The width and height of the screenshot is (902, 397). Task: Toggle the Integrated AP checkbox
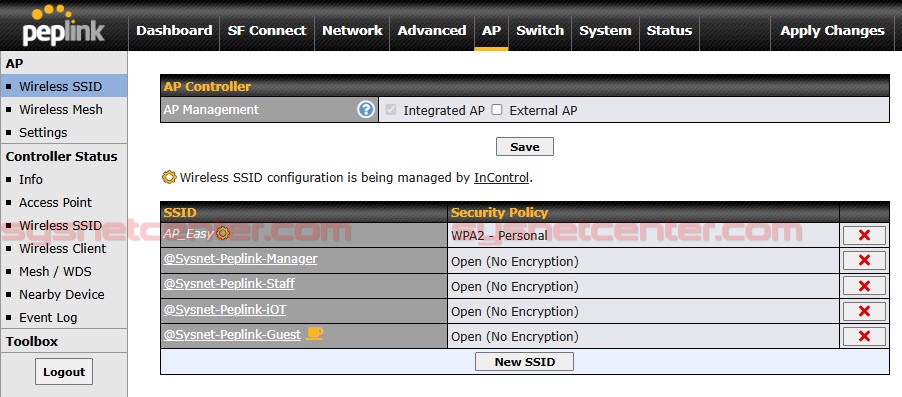pyautogui.click(x=391, y=110)
